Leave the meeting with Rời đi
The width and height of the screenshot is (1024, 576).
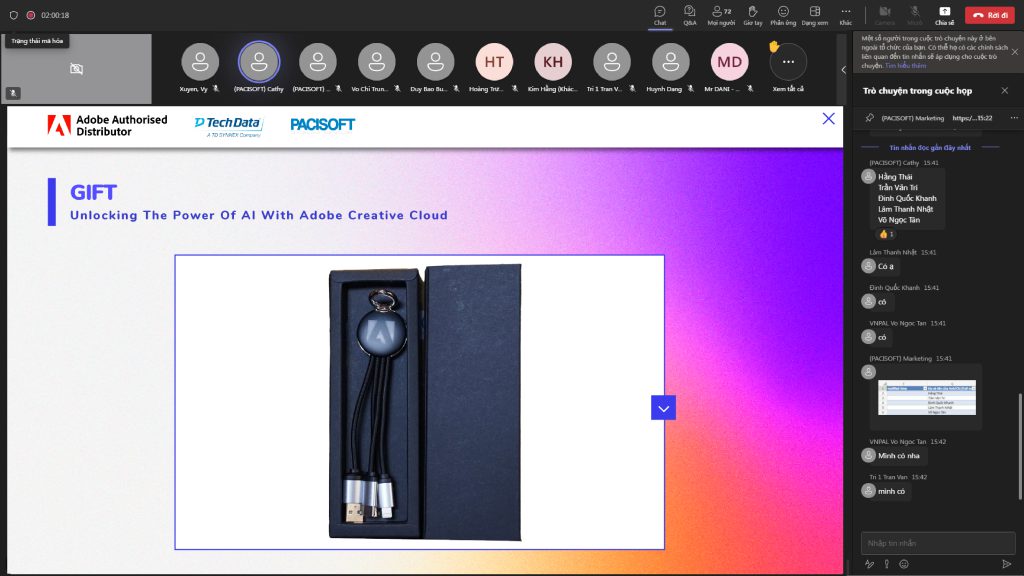click(990, 15)
